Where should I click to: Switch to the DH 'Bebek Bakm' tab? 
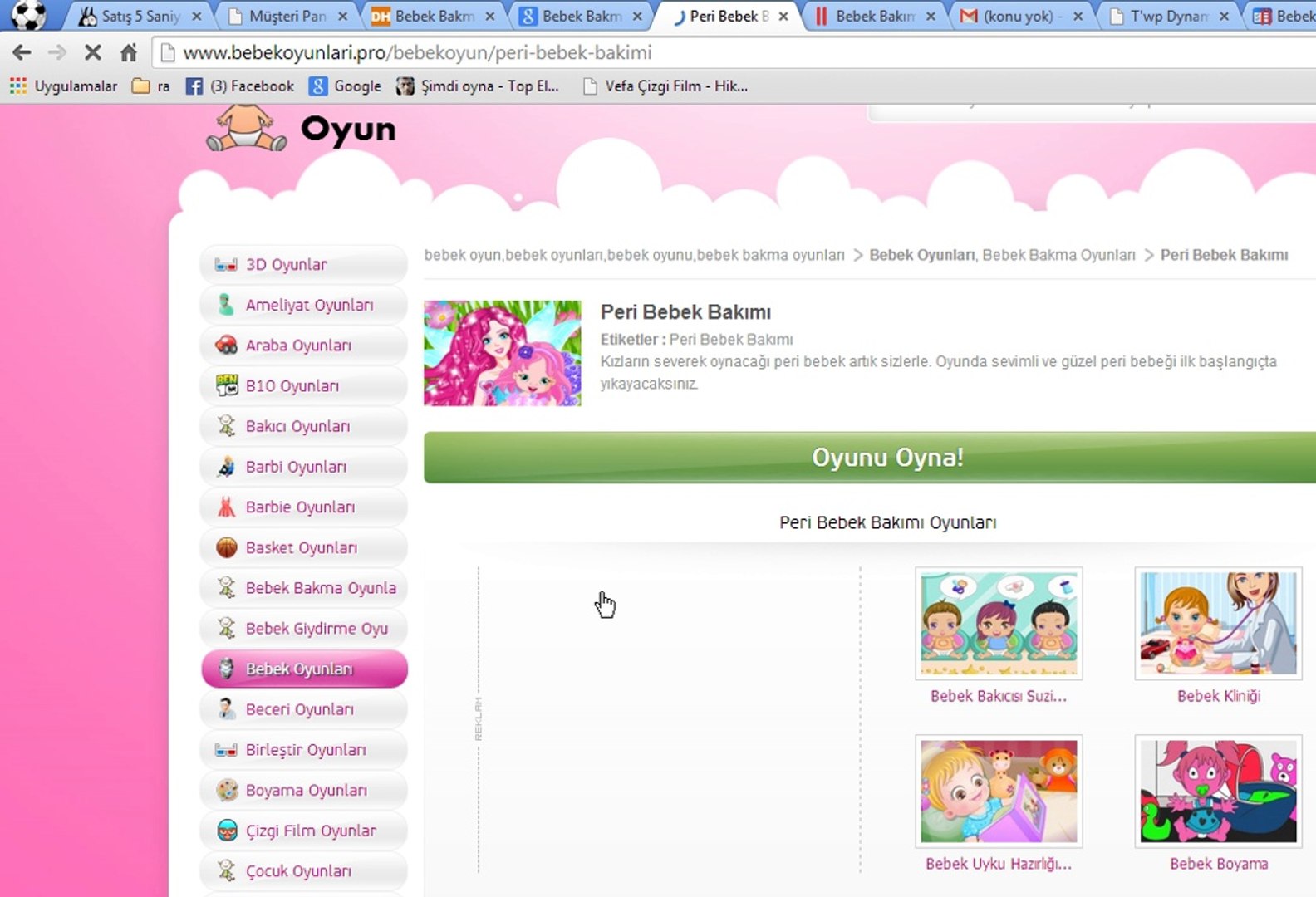pyautogui.click(x=434, y=16)
